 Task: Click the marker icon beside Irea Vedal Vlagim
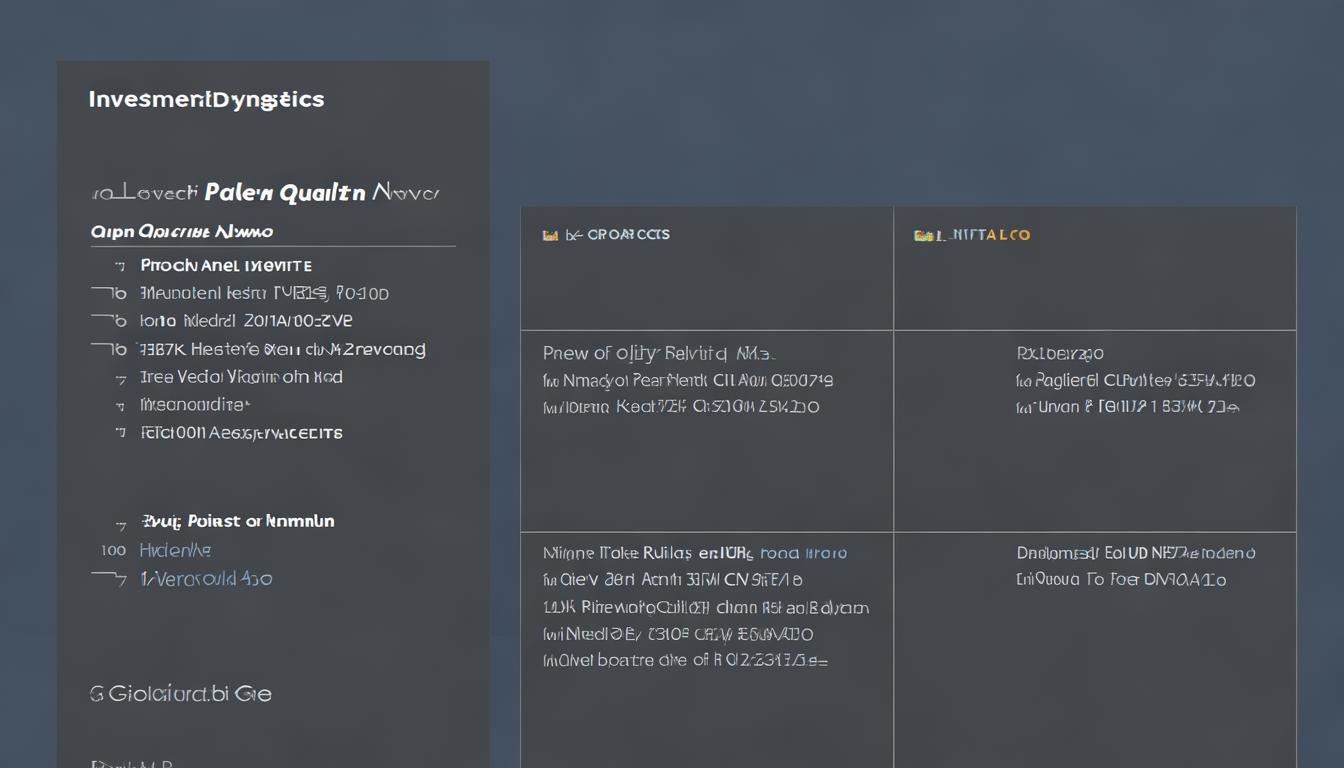(120, 378)
